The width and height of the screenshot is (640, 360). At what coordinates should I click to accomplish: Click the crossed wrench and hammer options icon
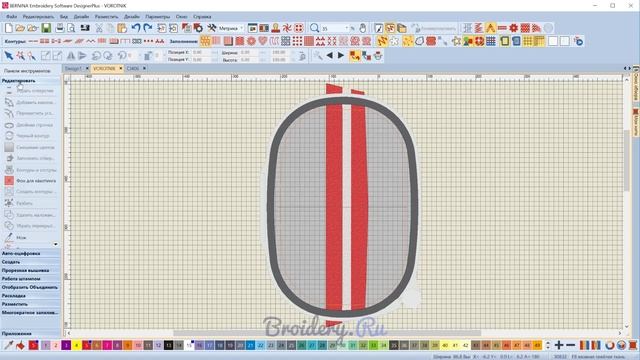coord(211,28)
